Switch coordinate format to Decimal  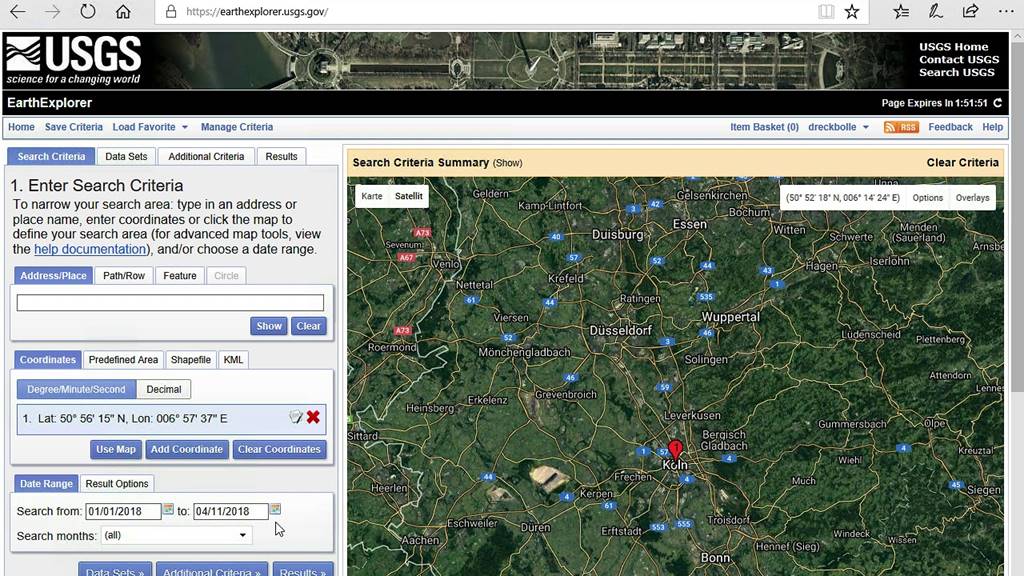click(163, 389)
